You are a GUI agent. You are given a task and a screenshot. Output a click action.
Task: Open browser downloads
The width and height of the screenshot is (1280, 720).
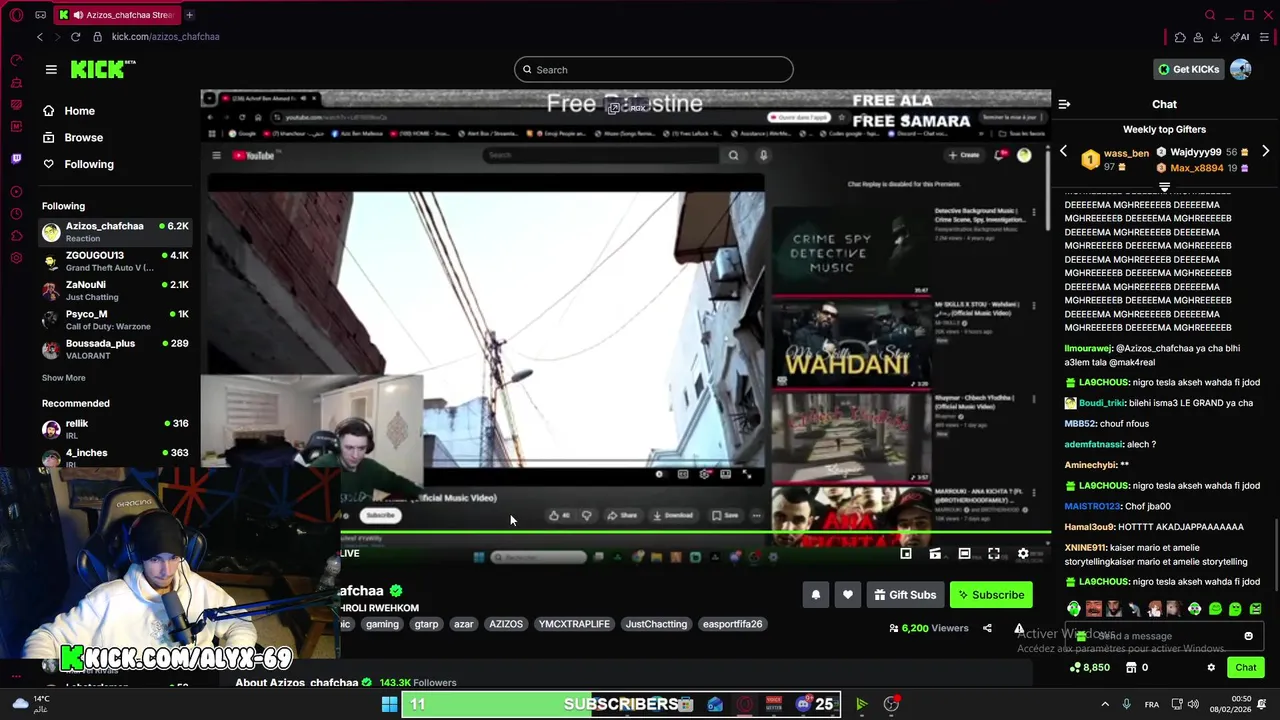(x=1216, y=37)
